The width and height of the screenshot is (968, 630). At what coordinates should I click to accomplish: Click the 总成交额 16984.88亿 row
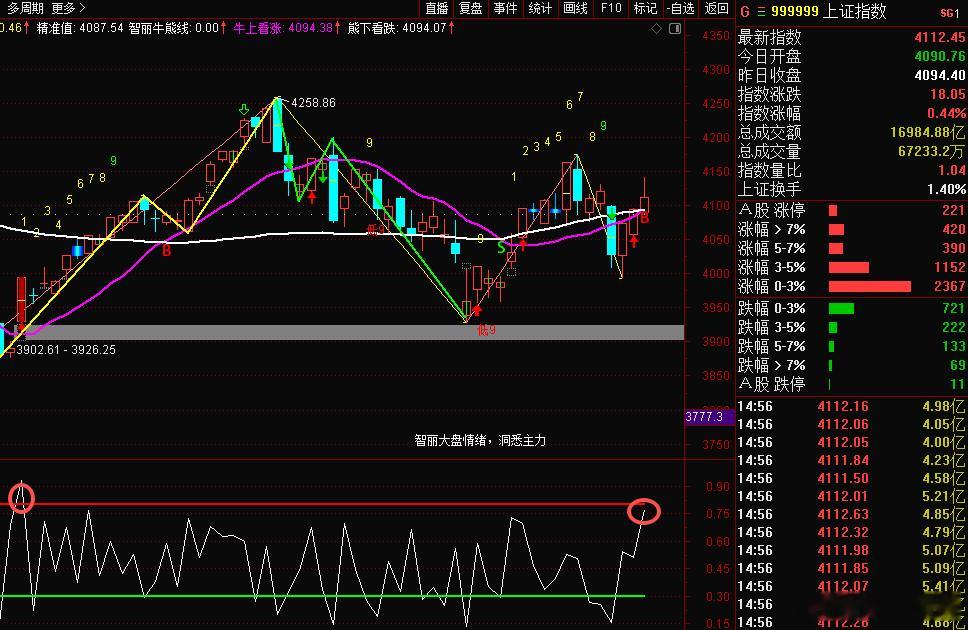click(x=852, y=132)
